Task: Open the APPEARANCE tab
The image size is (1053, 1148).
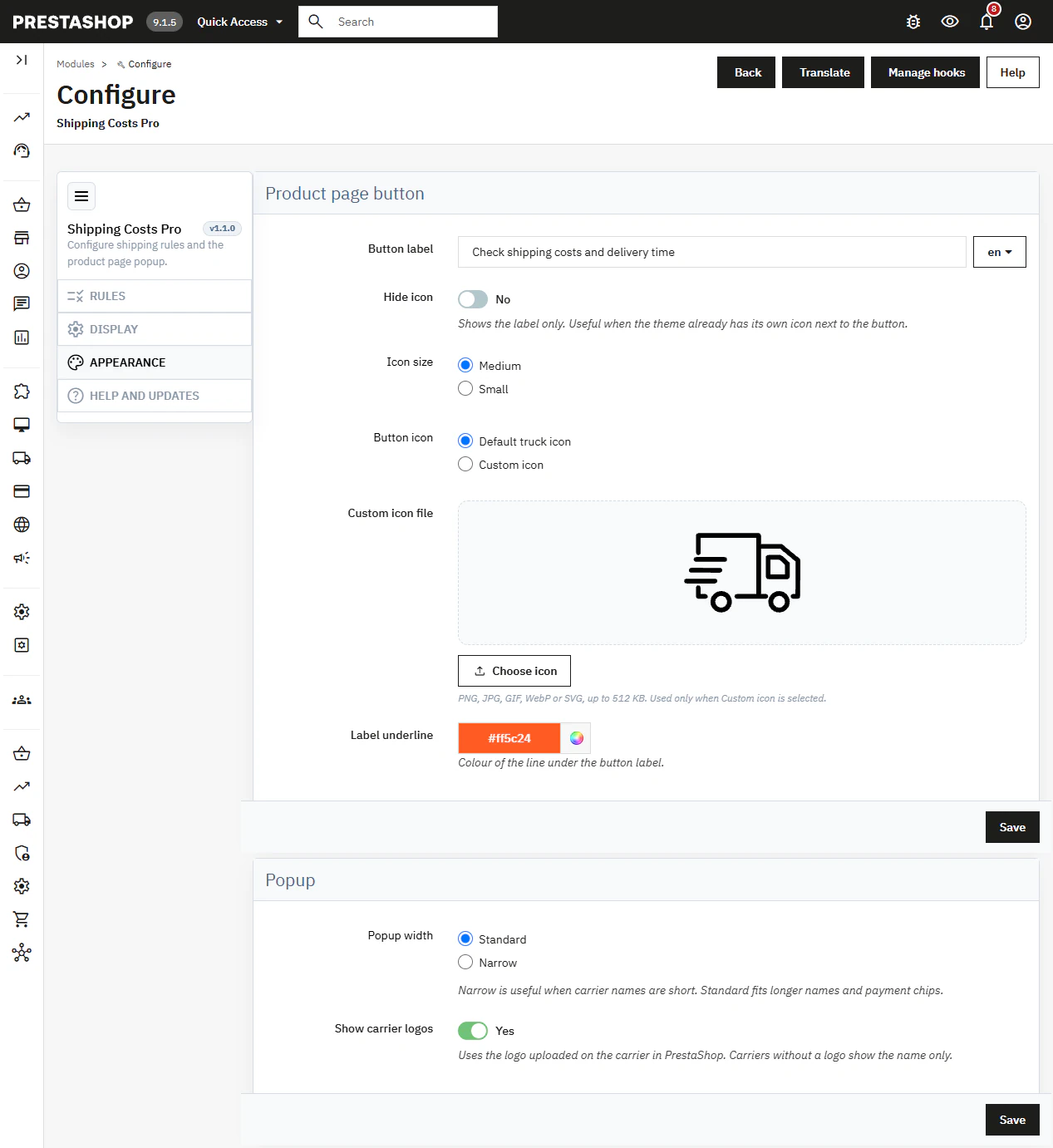Action: tap(155, 362)
